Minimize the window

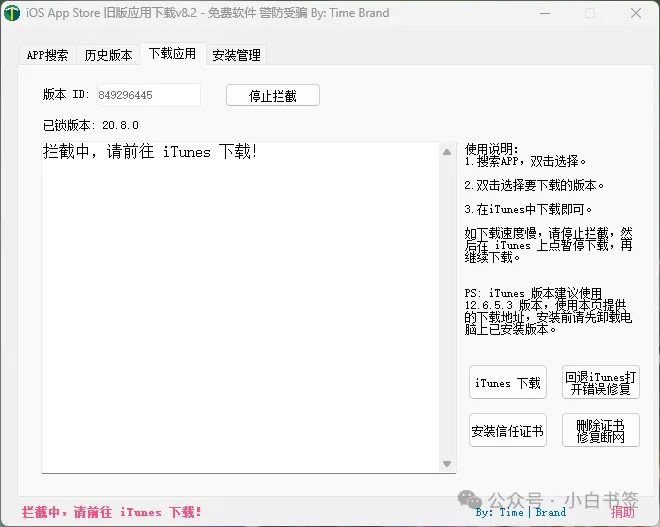tap(545, 13)
